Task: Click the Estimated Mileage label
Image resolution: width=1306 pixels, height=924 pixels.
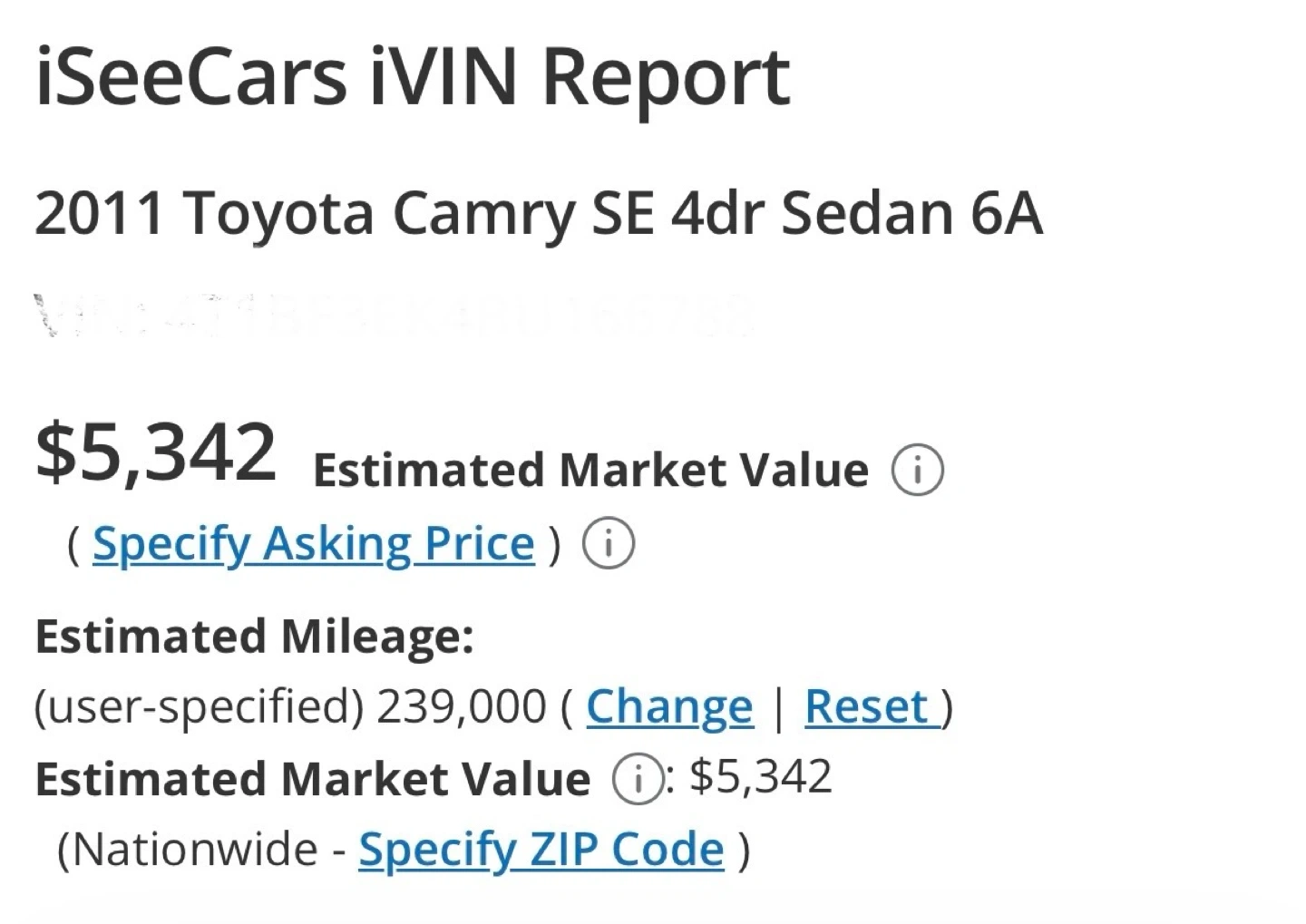Action: pos(254,636)
